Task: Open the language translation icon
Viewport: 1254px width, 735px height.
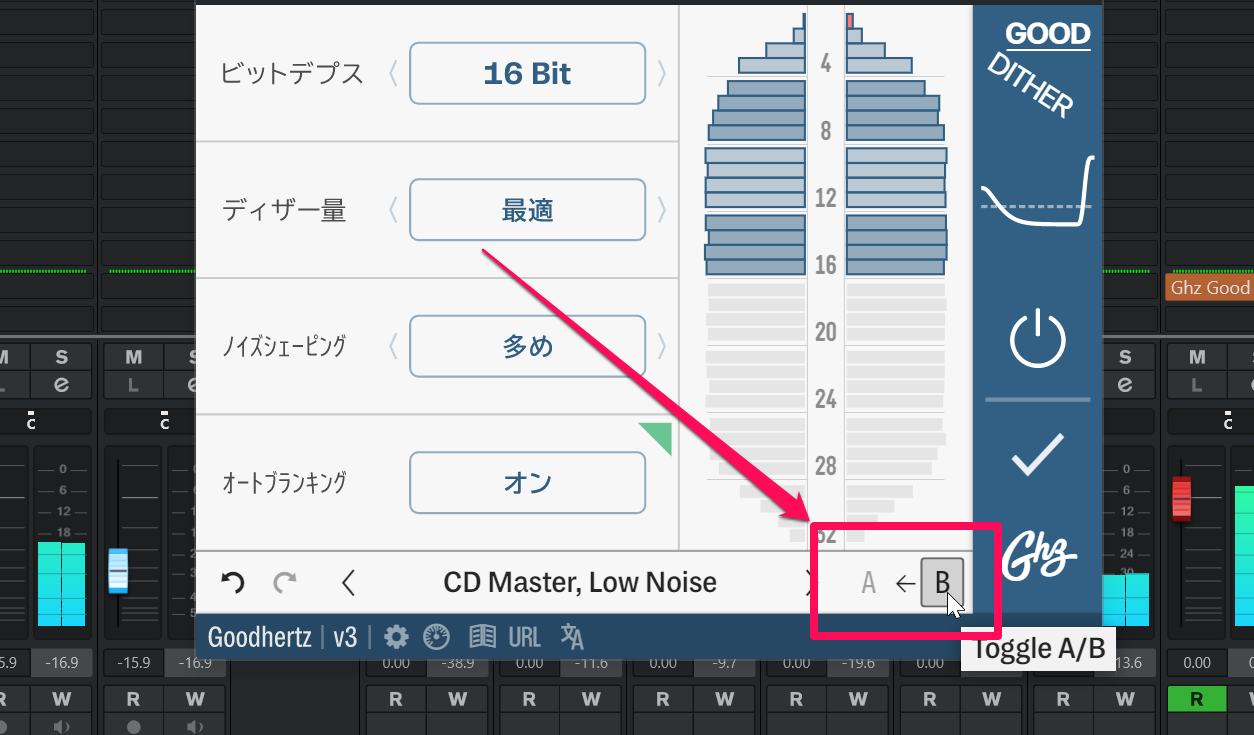Action: coord(572,637)
